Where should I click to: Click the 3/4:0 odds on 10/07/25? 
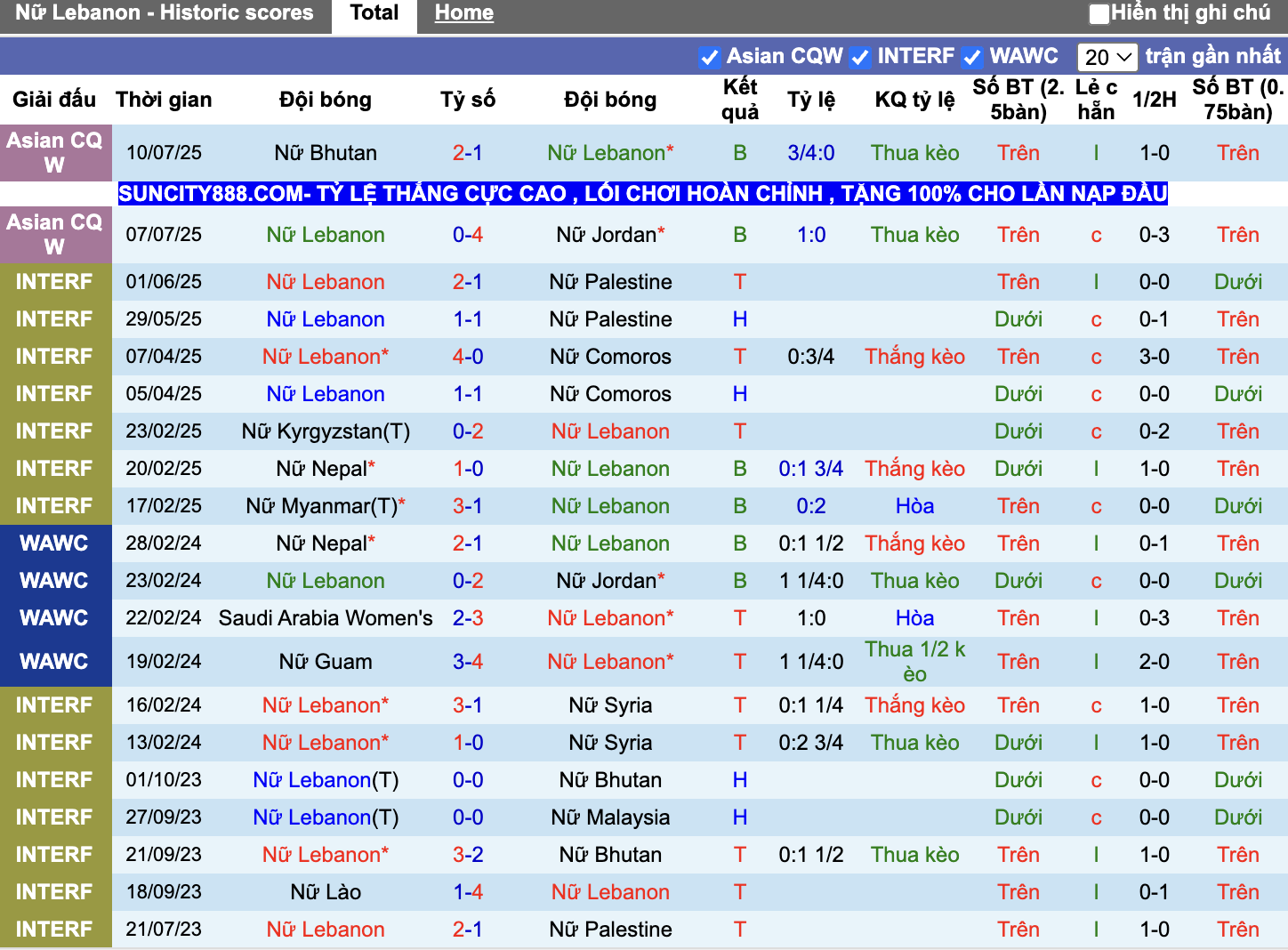pos(811,153)
